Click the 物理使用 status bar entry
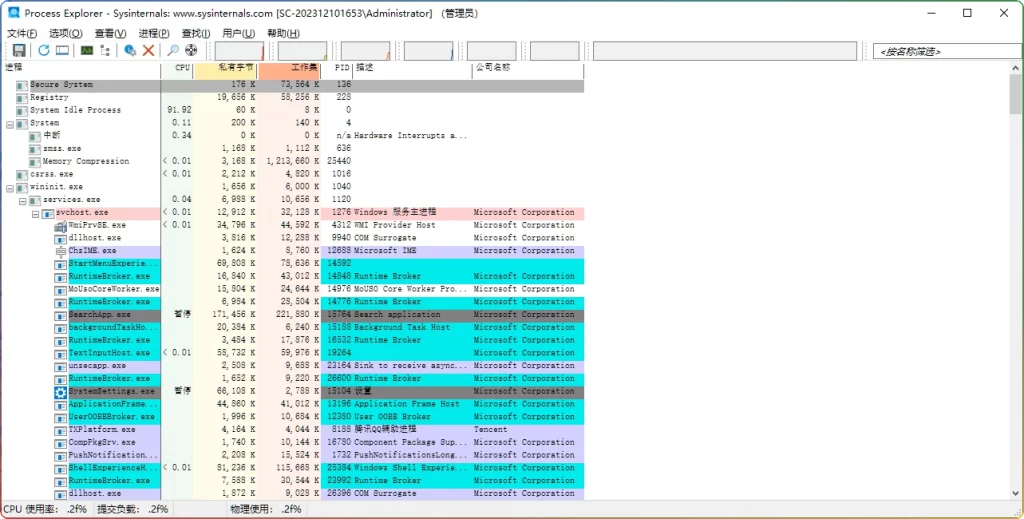This screenshot has height=519, width=1024. pyautogui.click(x=266, y=509)
